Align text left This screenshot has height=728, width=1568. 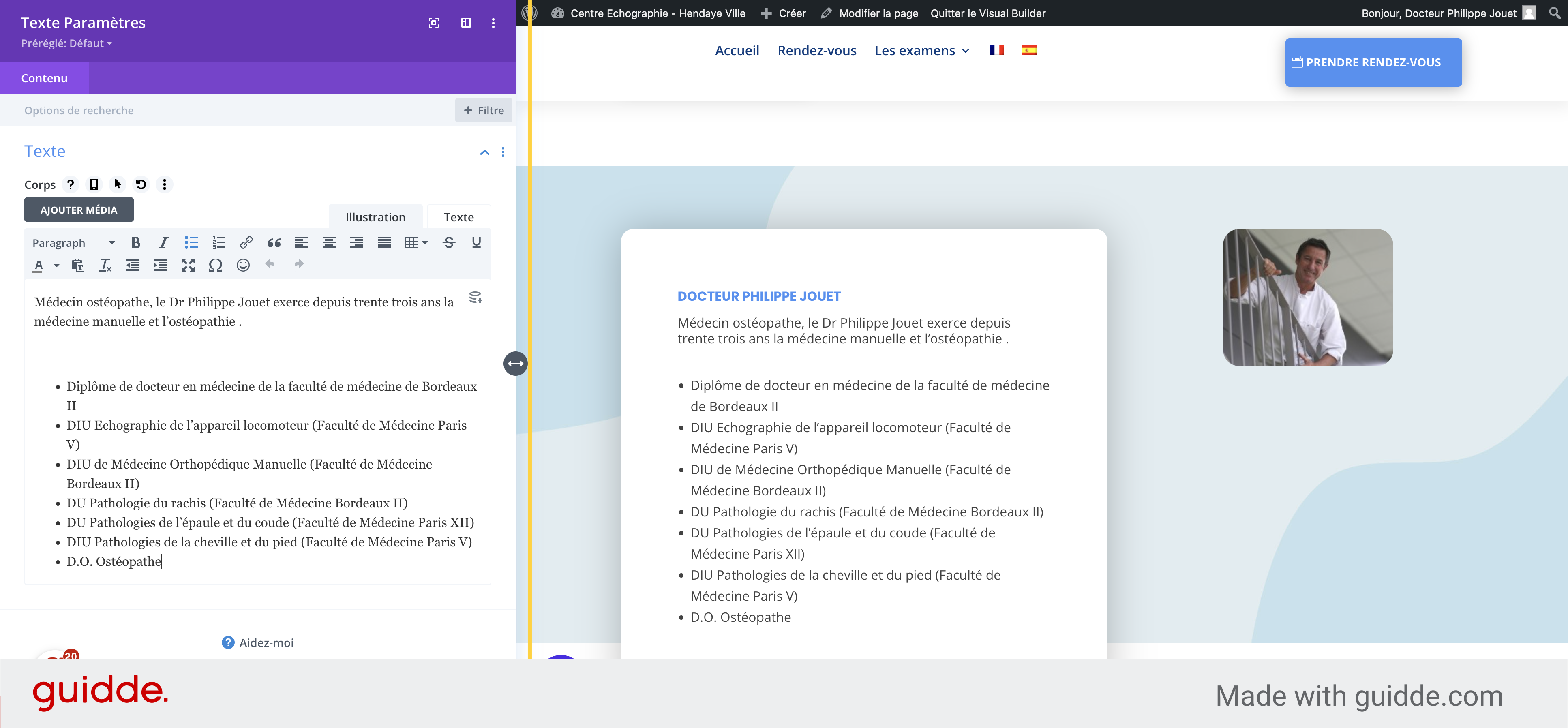(x=301, y=243)
